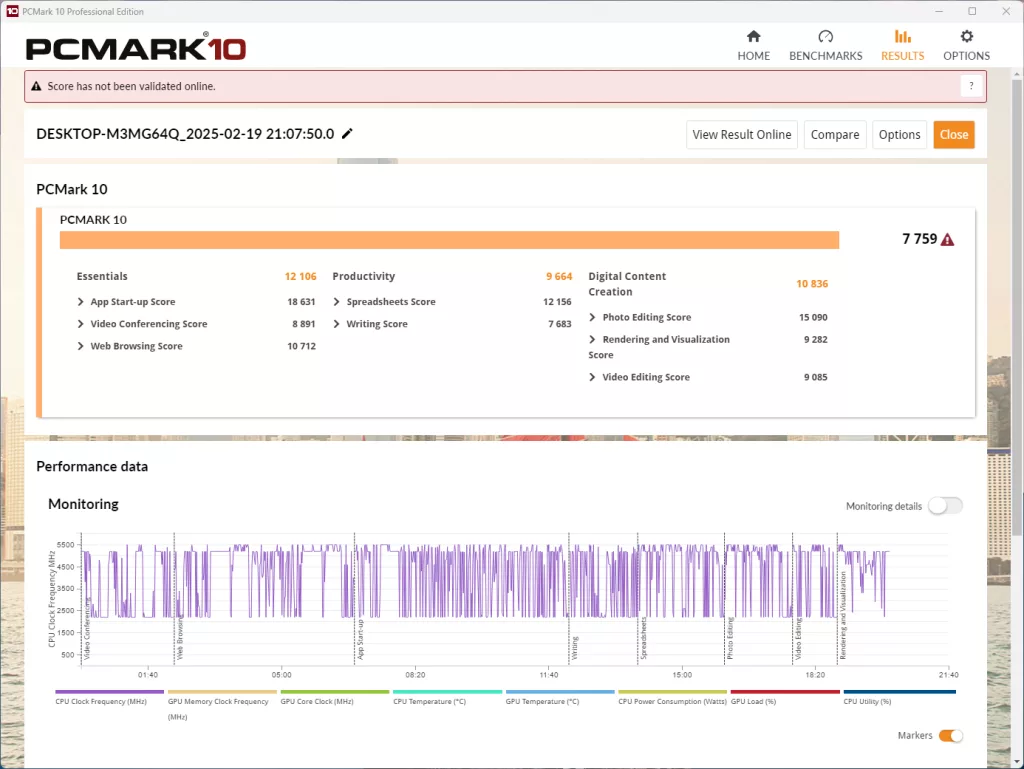Click the overall score 7 759
The width and height of the screenshot is (1024, 769).
[920, 239]
